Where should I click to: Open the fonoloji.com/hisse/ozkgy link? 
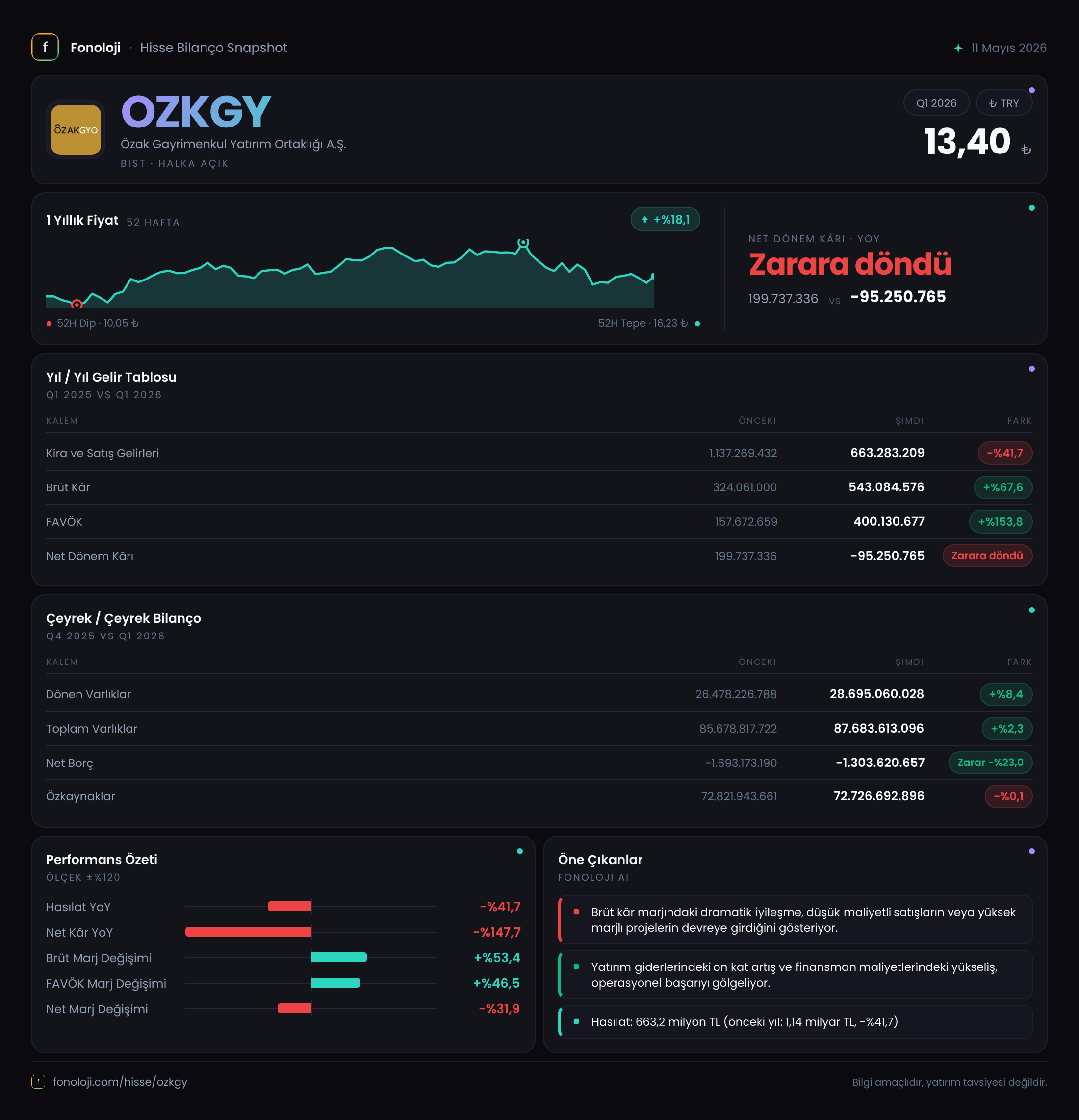click(x=120, y=1082)
